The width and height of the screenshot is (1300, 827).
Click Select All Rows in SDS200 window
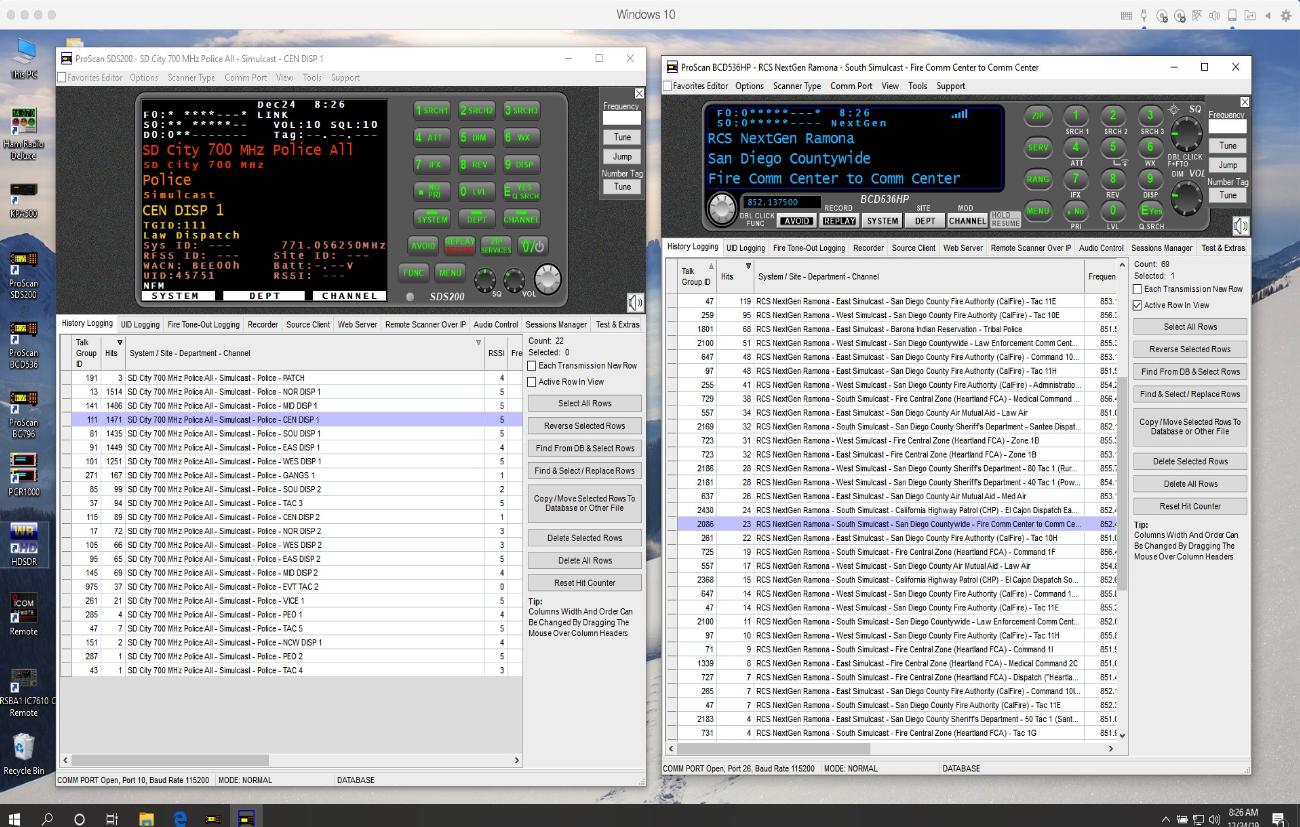pyautogui.click(x=585, y=403)
